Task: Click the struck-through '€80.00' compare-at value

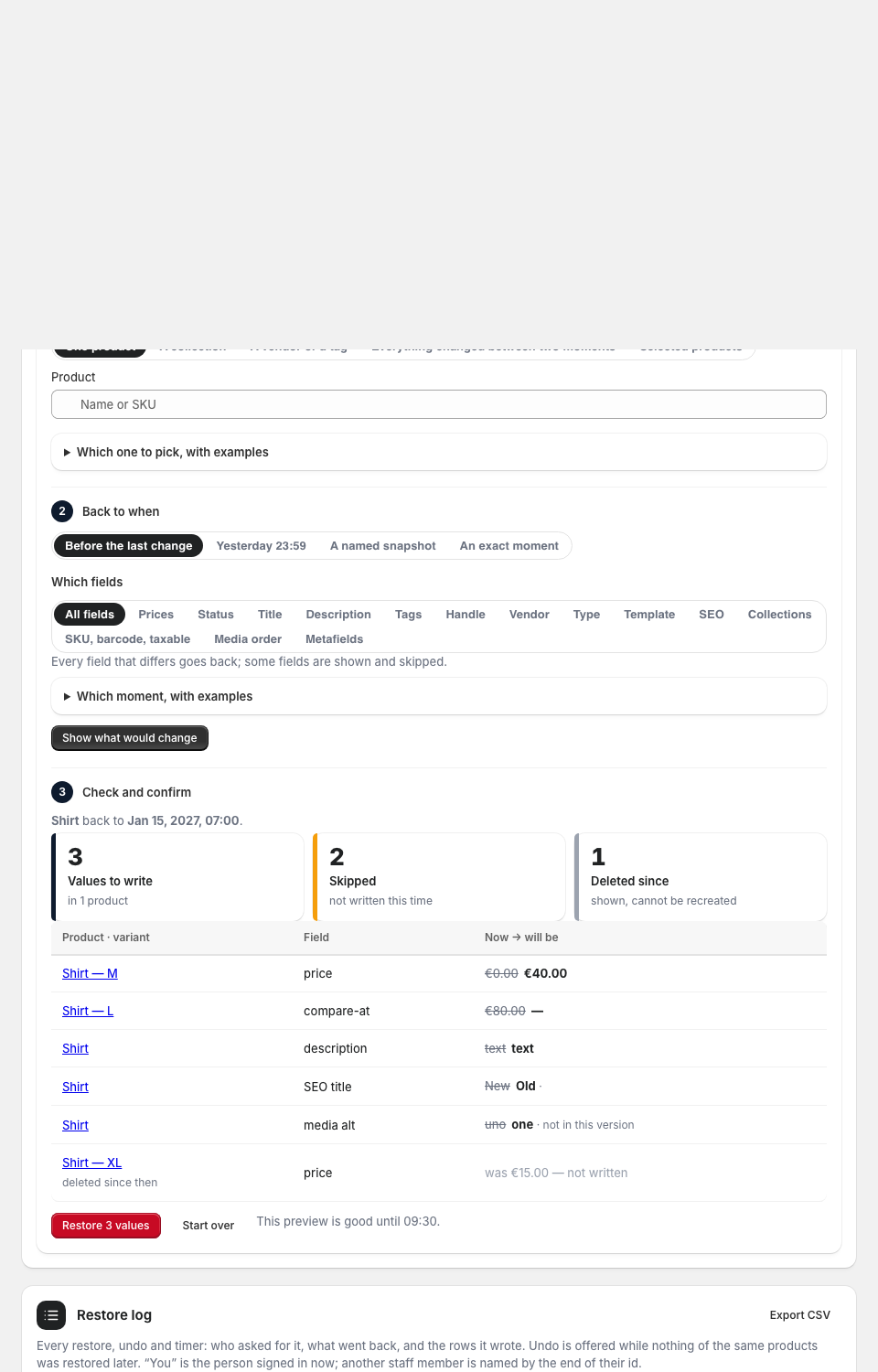Action: click(505, 1011)
